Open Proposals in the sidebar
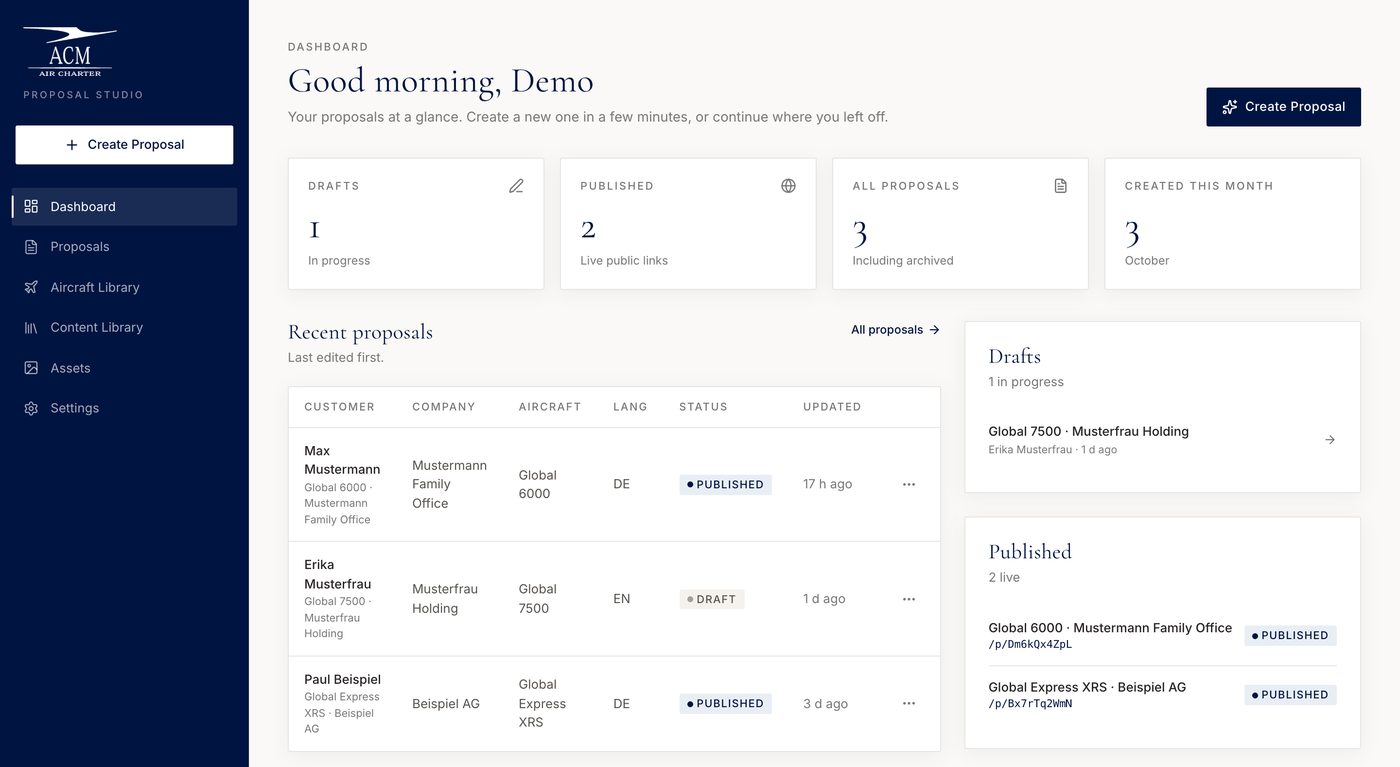The height and width of the screenshot is (767, 1400). tap(124, 247)
